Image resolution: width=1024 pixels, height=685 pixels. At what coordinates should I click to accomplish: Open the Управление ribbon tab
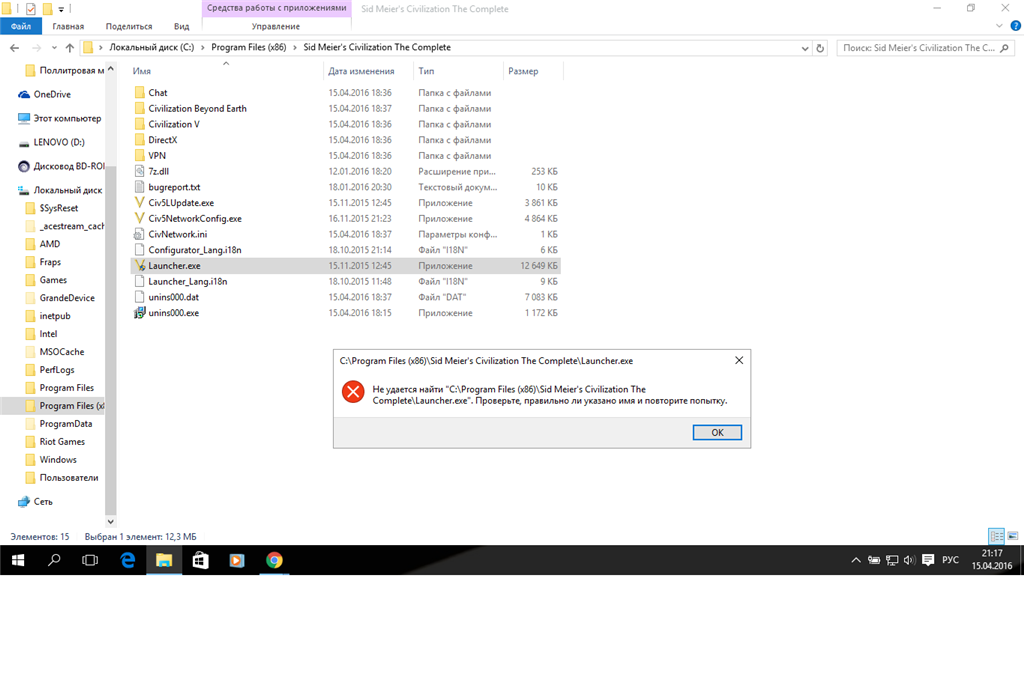click(276, 26)
